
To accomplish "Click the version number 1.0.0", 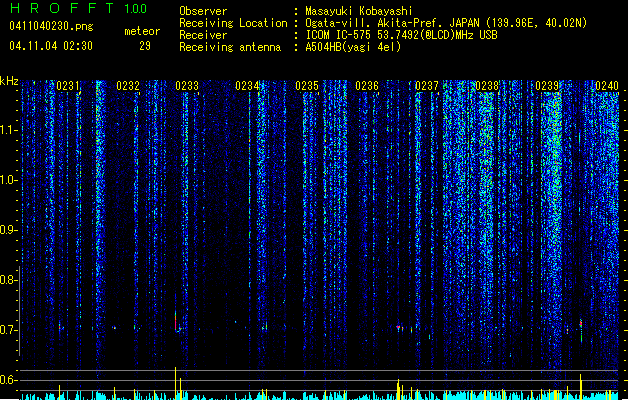I will click(x=135, y=9).
